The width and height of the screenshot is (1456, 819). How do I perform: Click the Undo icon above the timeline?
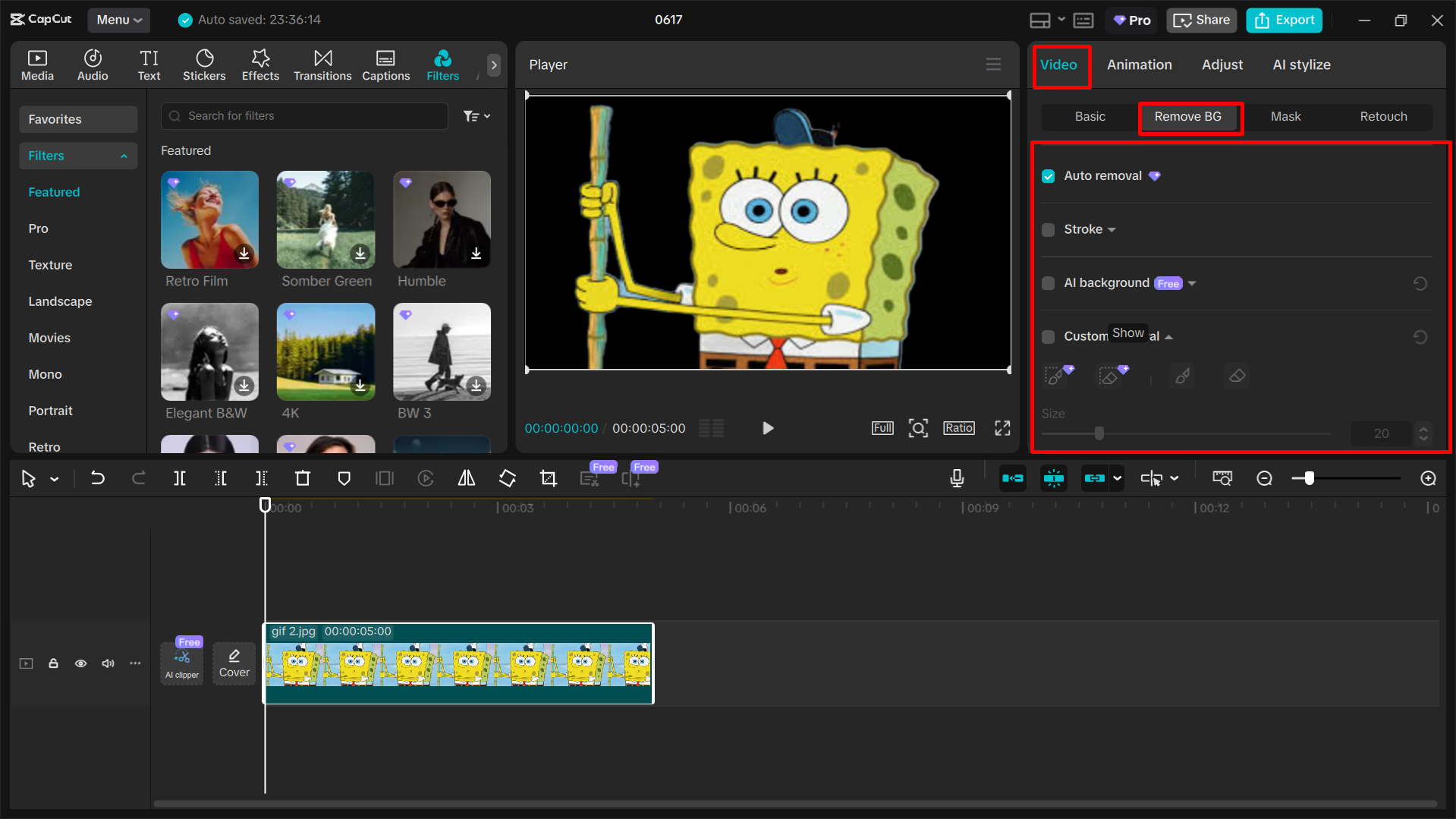coord(98,478)
